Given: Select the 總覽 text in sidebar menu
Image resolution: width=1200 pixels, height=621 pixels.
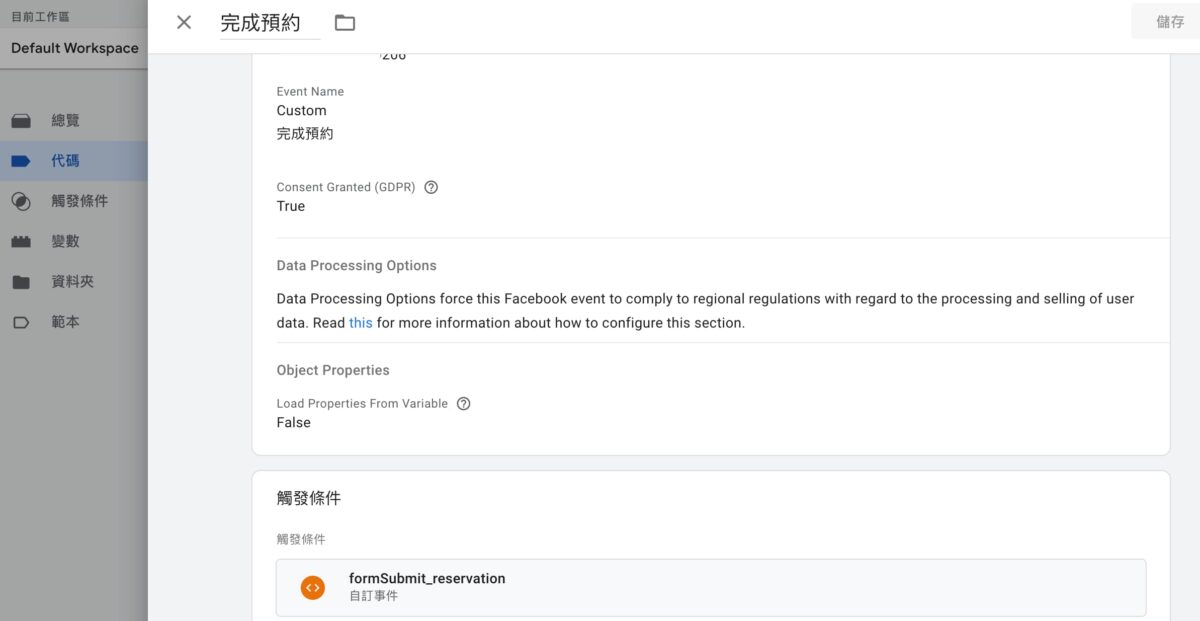Looking at the screenshot, I should coord(65,121).
